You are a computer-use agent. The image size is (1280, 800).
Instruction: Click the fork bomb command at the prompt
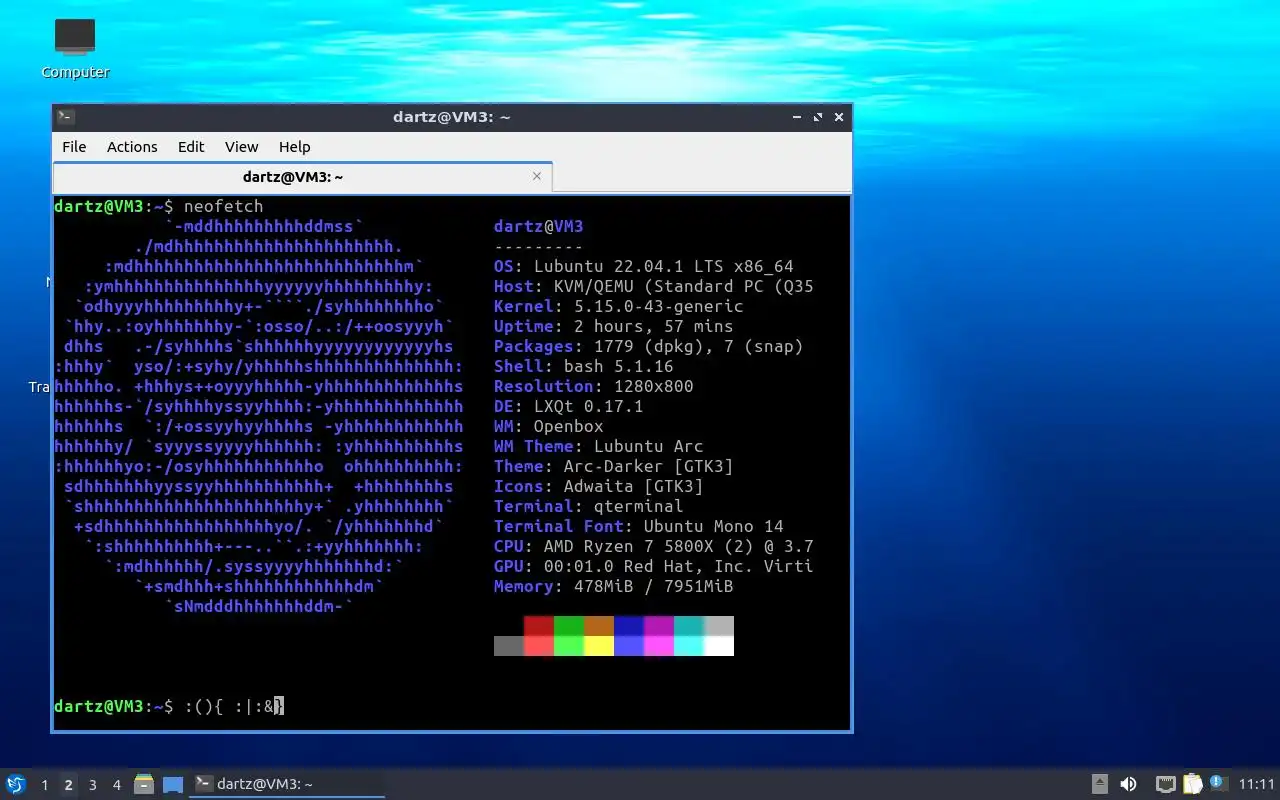tap(234, 706)
